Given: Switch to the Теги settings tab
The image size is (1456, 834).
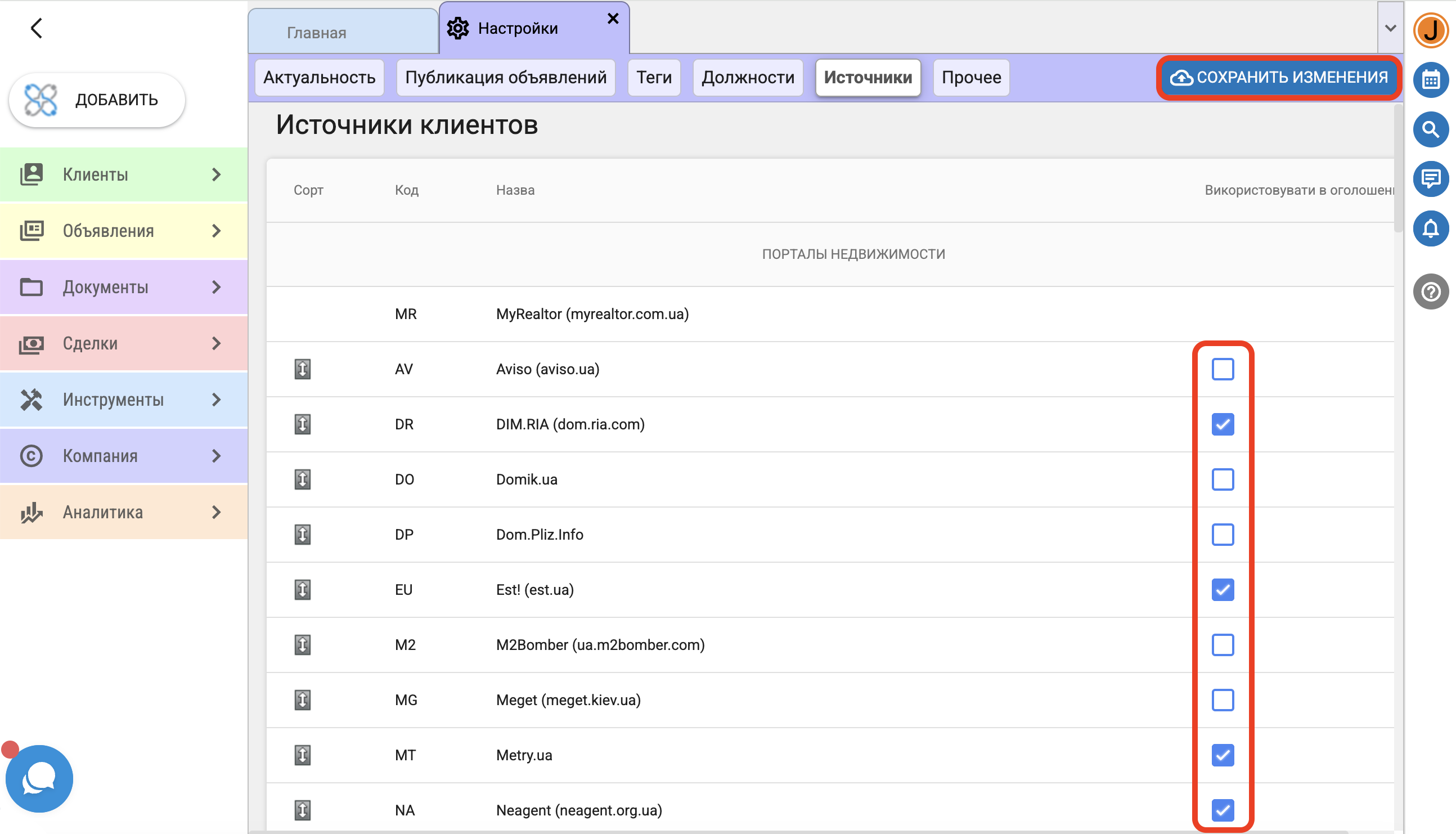Looking at the screenshot, I should tap(654, 77).
